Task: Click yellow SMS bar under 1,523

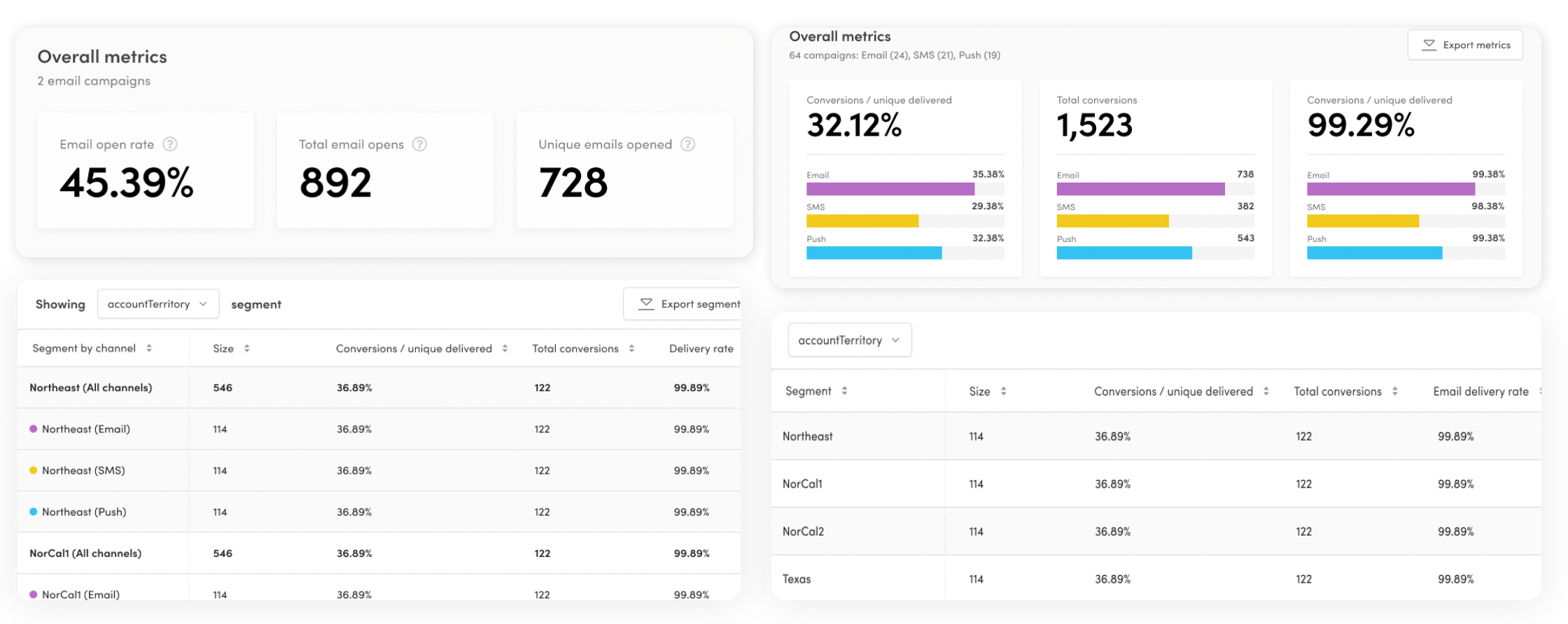Action: click(x=1112, y=221)
